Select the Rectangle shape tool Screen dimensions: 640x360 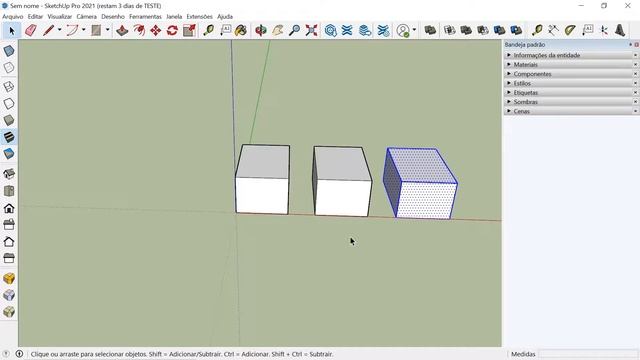click(x=96, y=31)
